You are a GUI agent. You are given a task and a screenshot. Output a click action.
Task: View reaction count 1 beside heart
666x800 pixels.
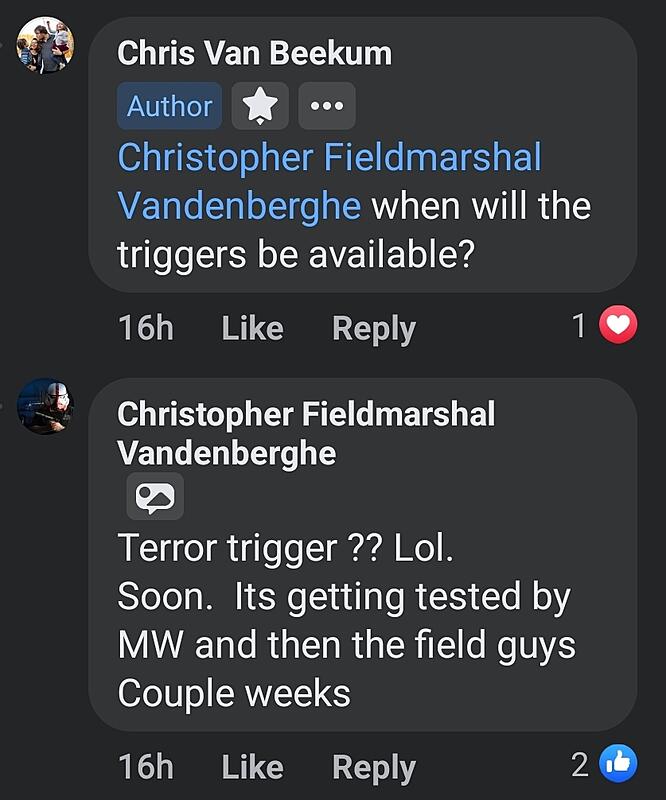579,326
